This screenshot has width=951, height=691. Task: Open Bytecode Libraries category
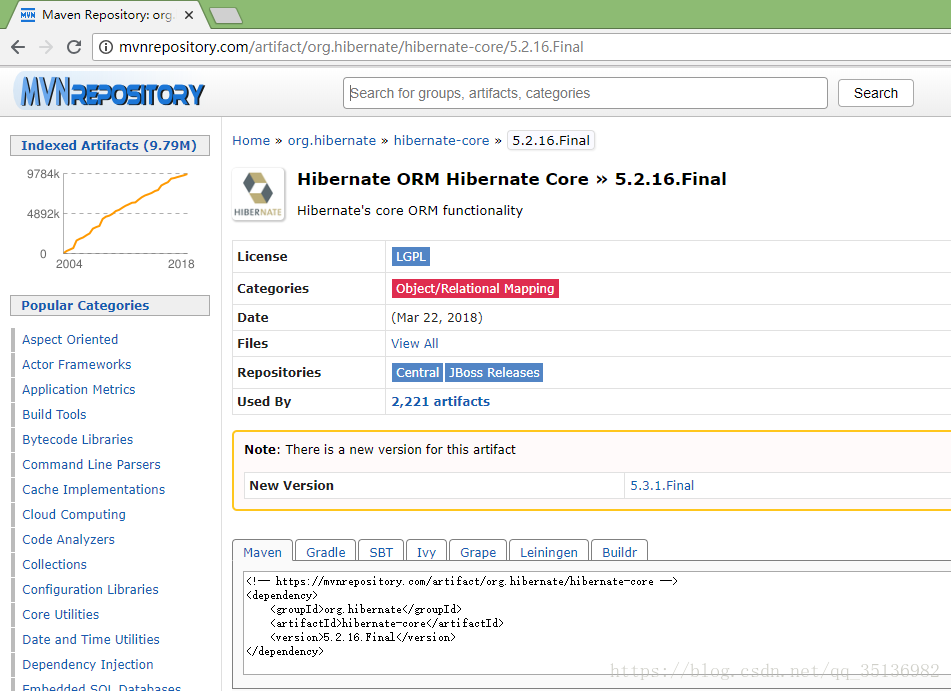78,439
